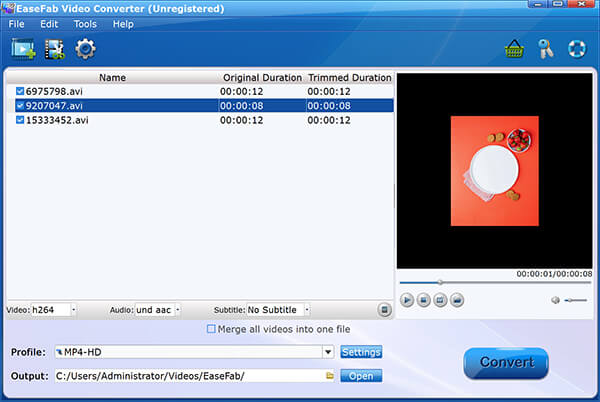
Task: Click the EaseFab app icon in title bar
Action: [8, 8]
